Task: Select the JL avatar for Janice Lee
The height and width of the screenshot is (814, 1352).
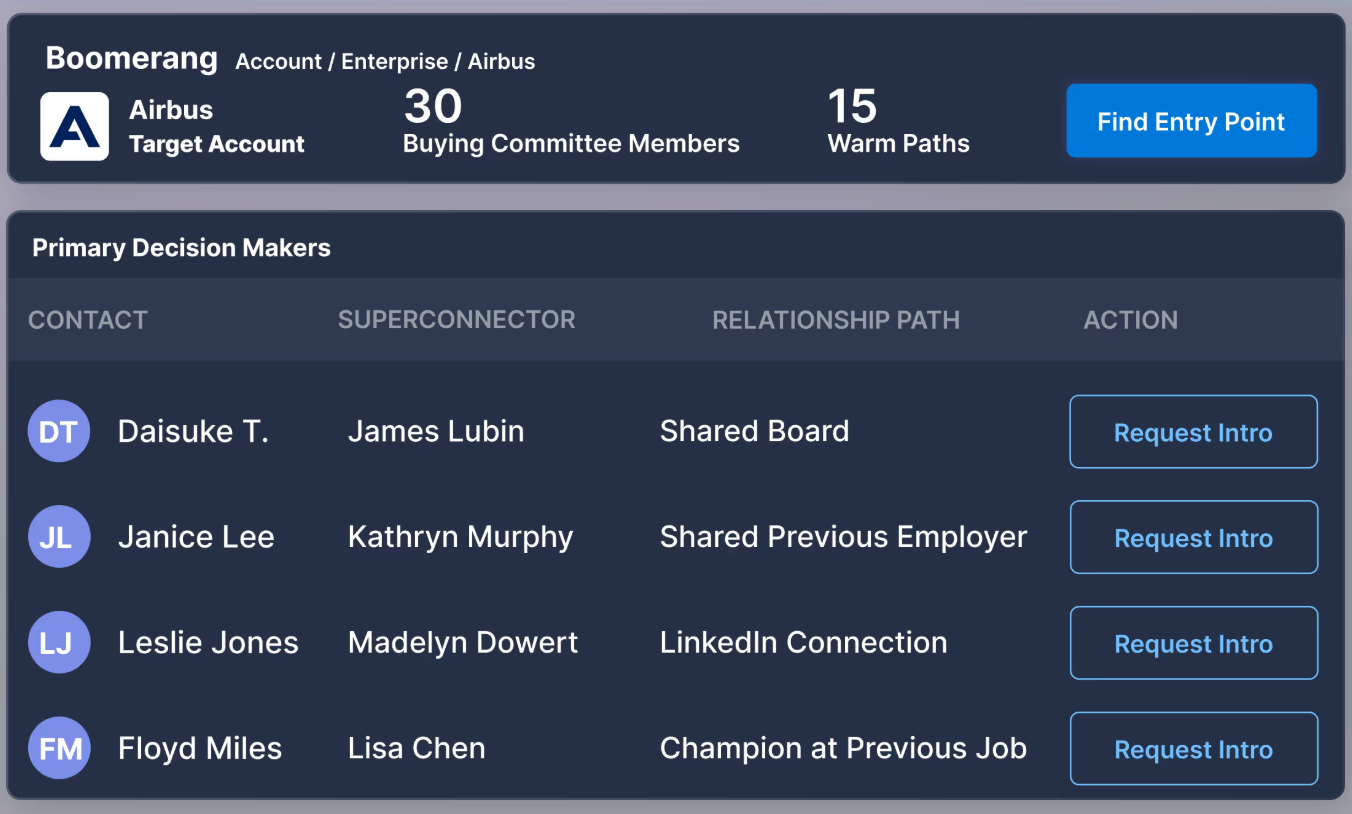Action: (x=59, y=537)
